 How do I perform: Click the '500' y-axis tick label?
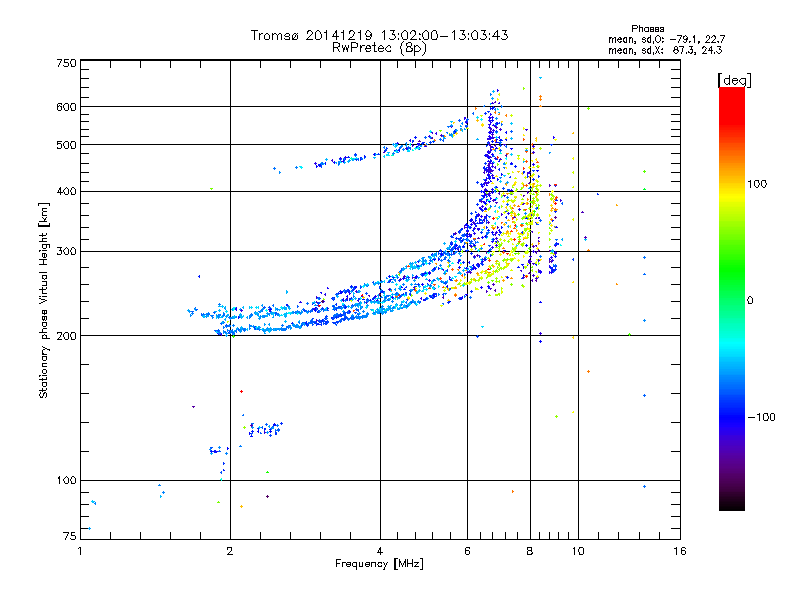(66, 145)
